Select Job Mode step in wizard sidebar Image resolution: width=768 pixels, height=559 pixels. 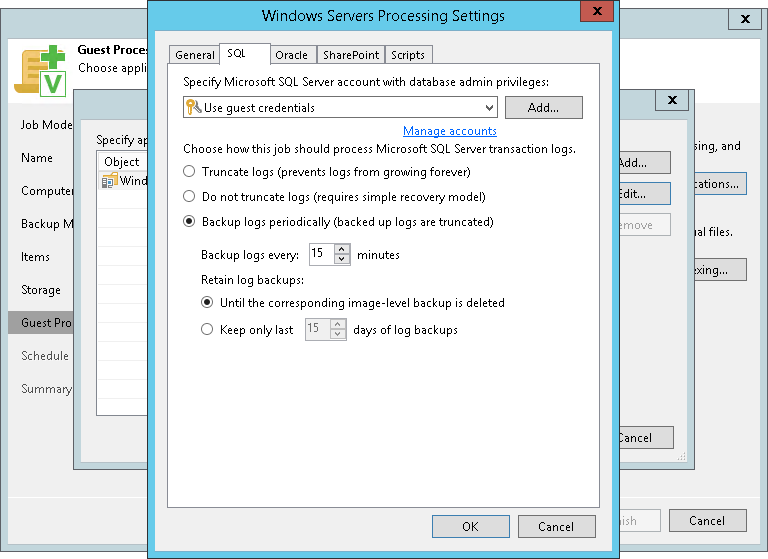coord(47,125)
